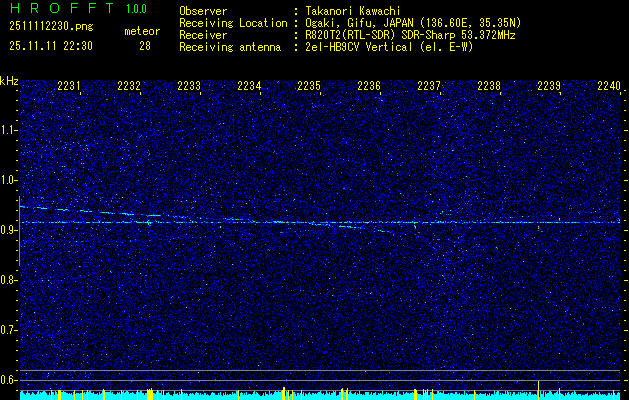Click the gray vertical bar left of the spectrogram

19,231
